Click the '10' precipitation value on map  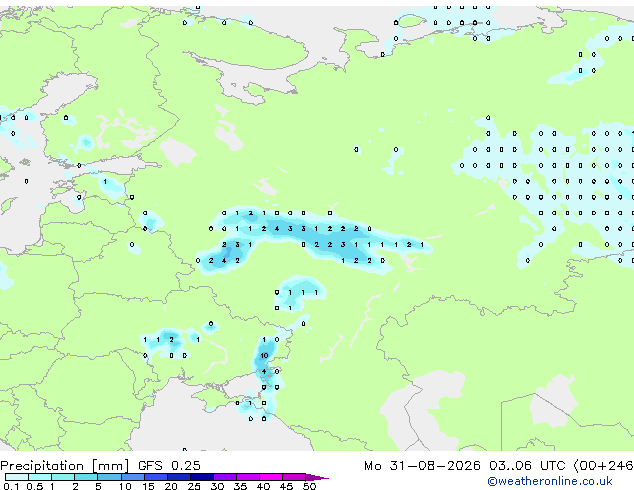tap(264, 355)
